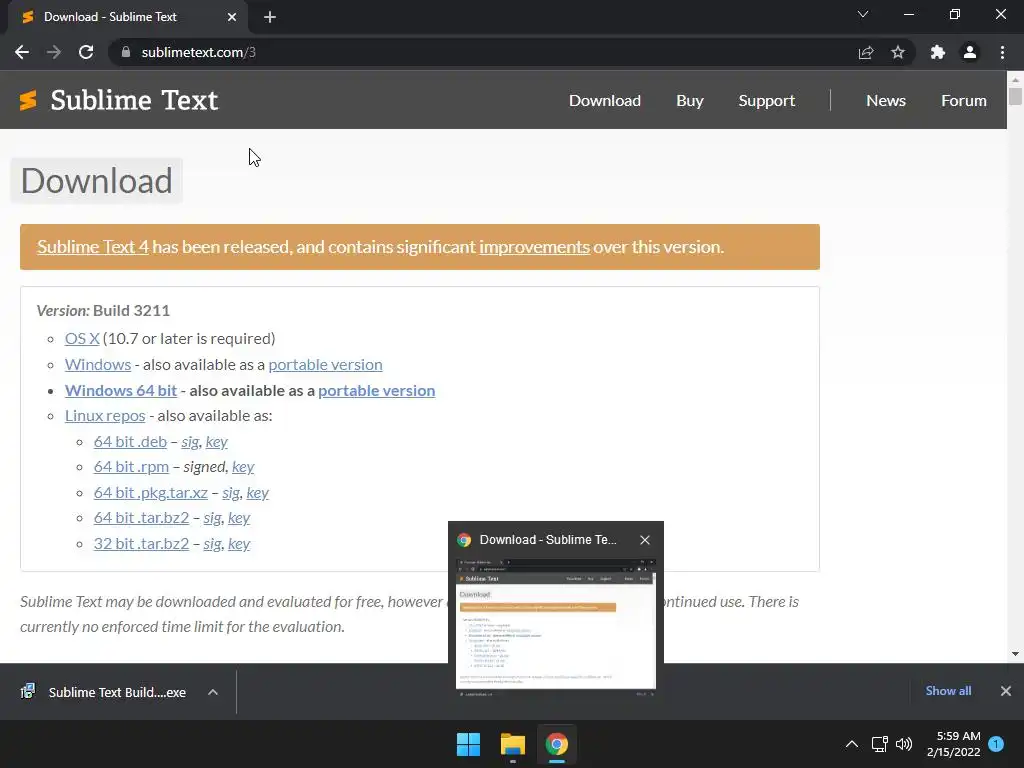
Task: Download the 64 bit .deb package
Action: pos(130,441)
